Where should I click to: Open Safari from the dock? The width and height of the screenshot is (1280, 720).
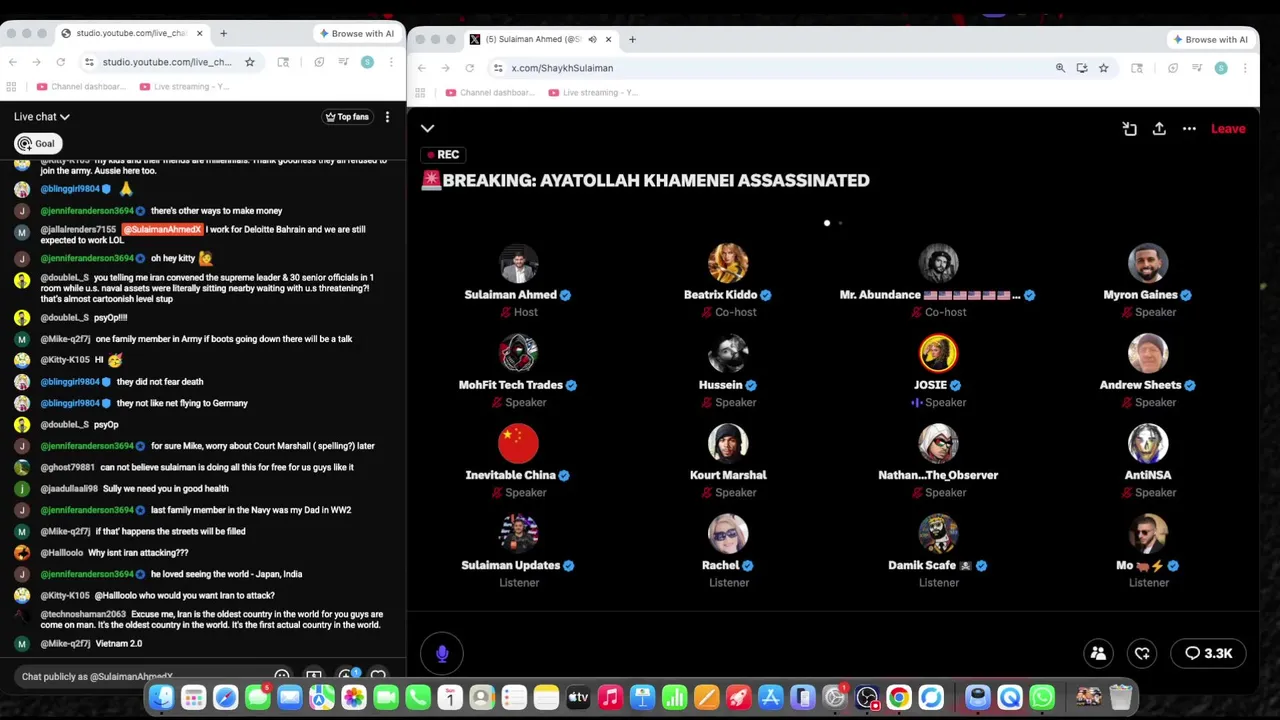tap(225, 697)
